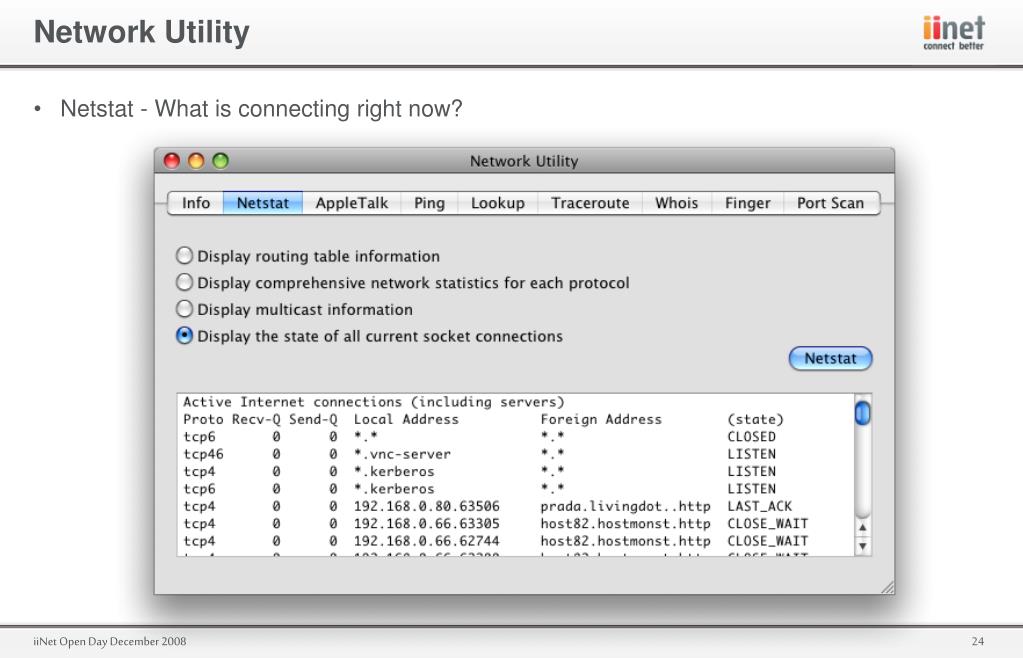Click foreign address 'prada.livingdot..http'

[x=625, y=506]
